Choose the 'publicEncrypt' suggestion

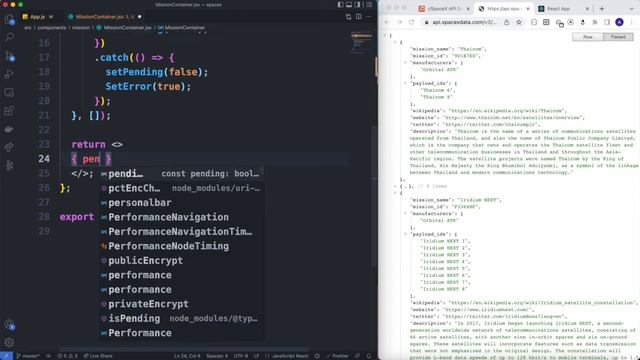[182, 260]
